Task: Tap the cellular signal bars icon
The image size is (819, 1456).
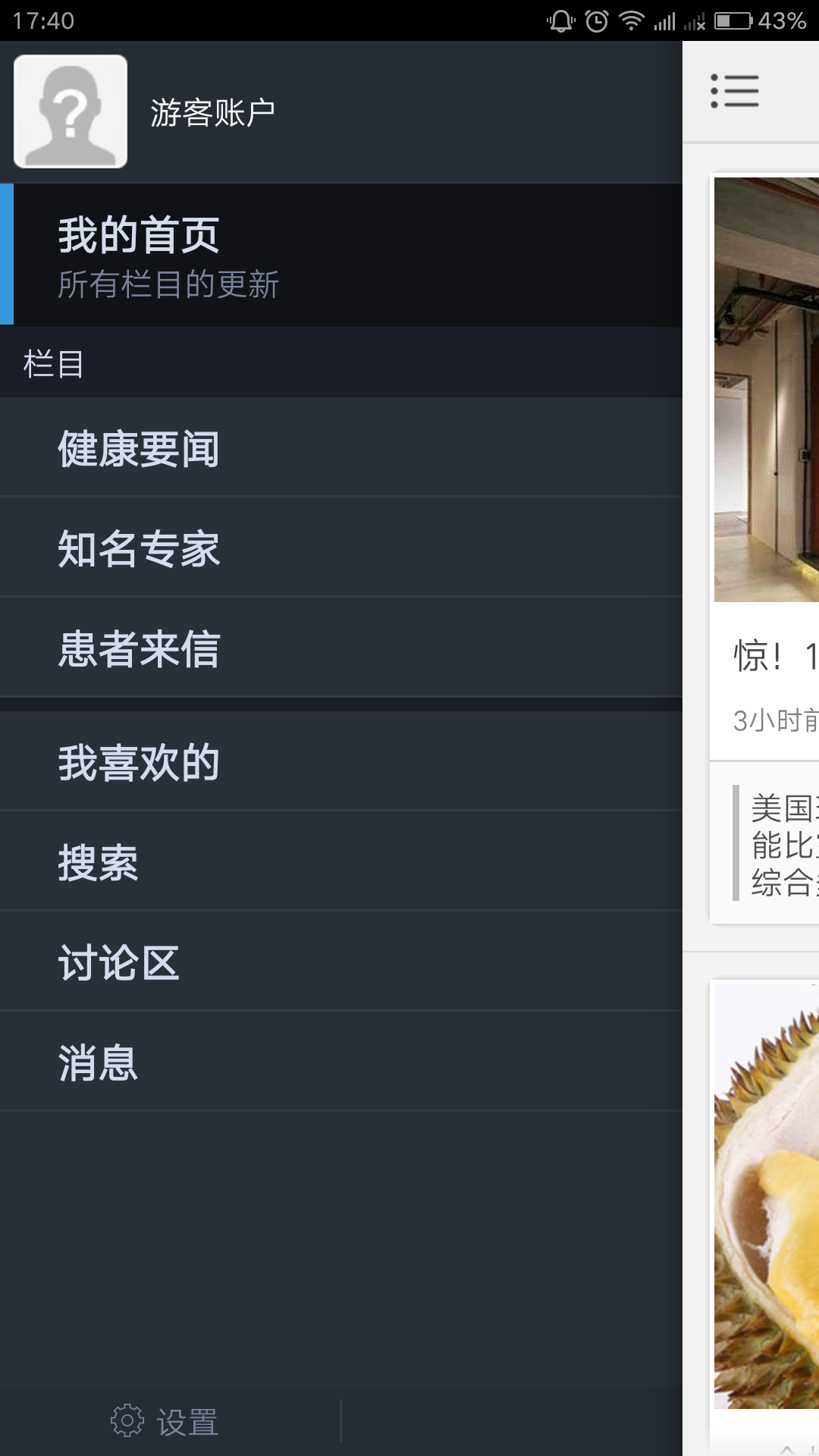Action: tap(665, 21)
